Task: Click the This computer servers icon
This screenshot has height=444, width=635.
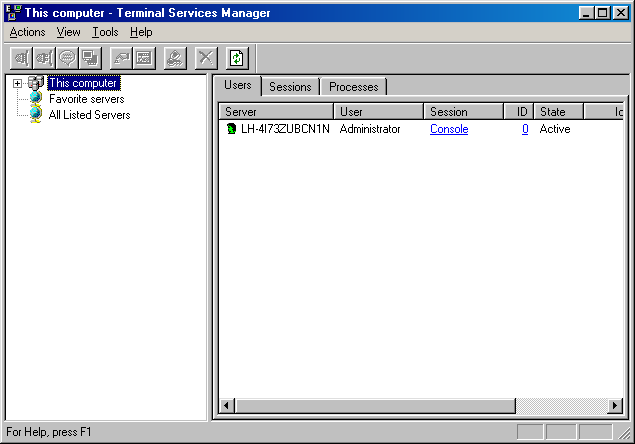Action: [36, 83]
